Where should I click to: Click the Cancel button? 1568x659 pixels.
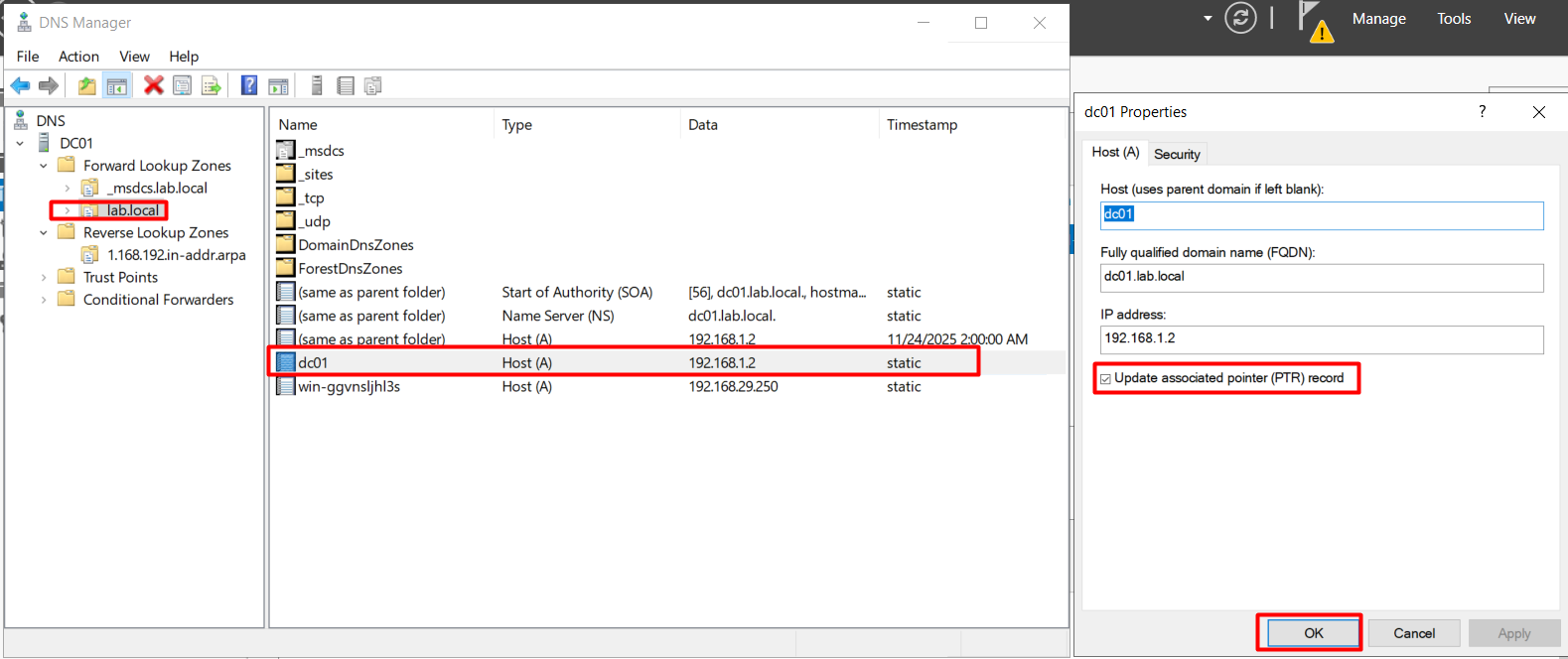[1413, 633]
